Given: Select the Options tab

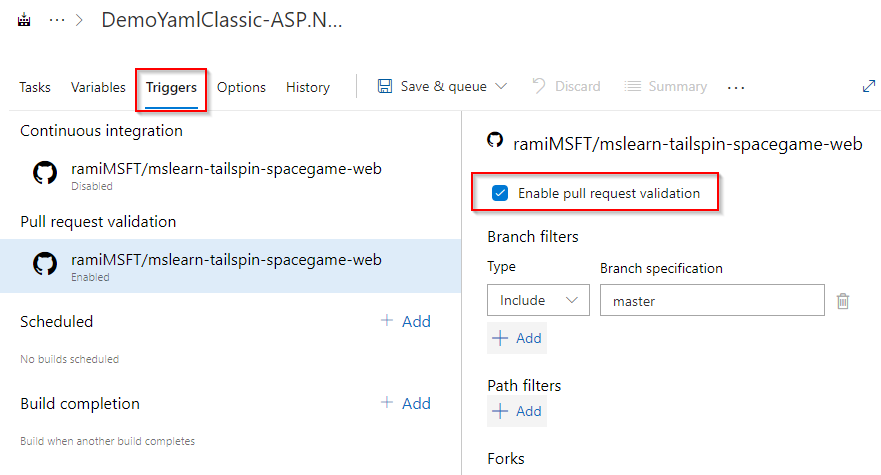Looking at the screenshot, I should [241, 87].
